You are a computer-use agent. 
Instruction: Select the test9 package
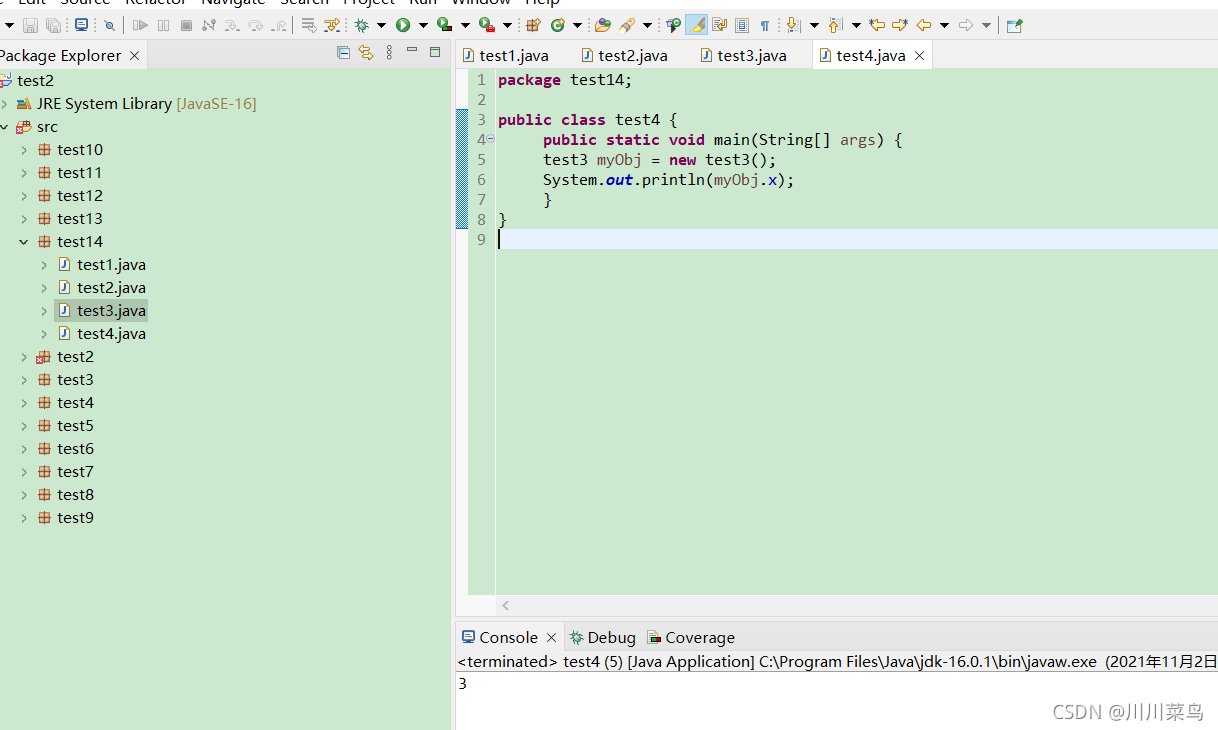click(x=65, y=518)
